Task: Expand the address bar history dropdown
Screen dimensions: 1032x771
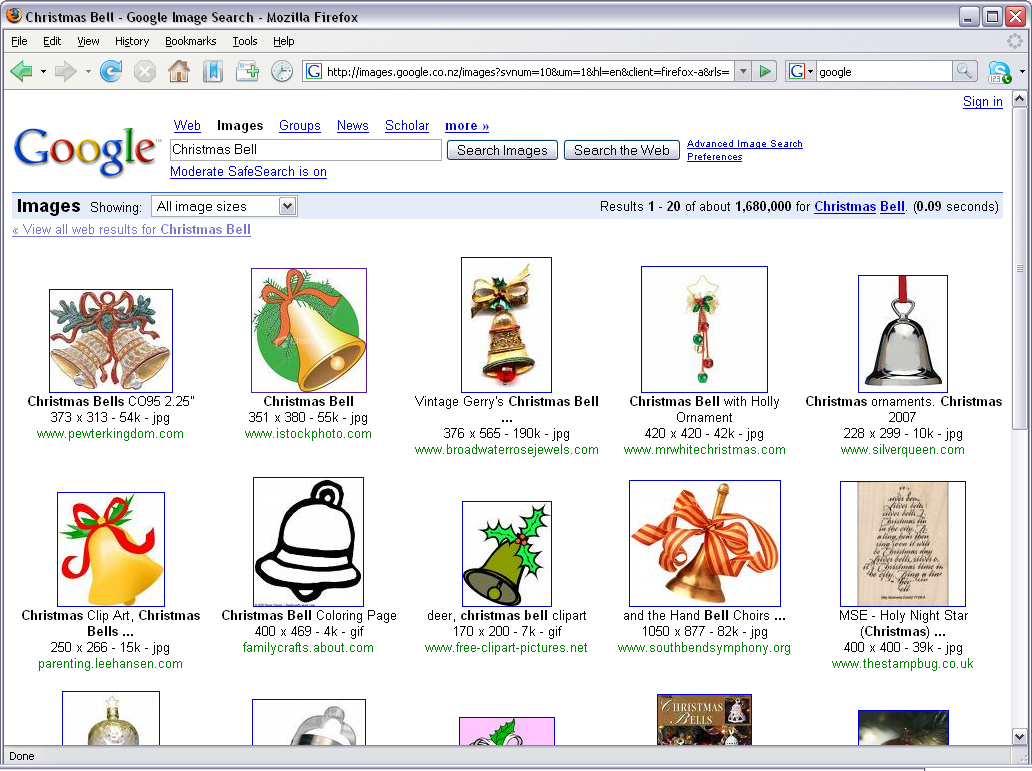Action: tap(743, 71)
